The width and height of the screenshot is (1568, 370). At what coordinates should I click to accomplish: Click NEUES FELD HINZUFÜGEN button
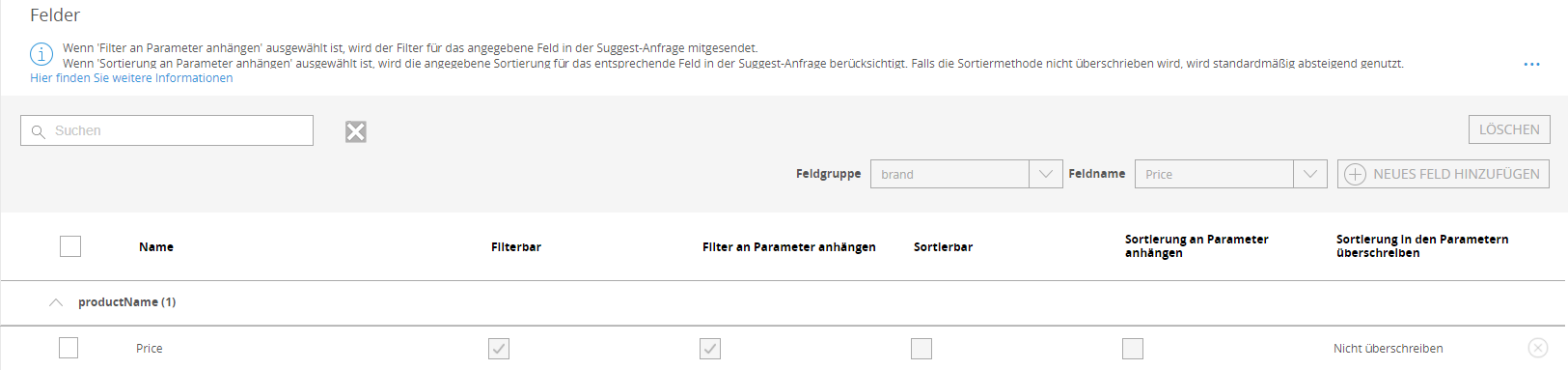click(1444, 174)
